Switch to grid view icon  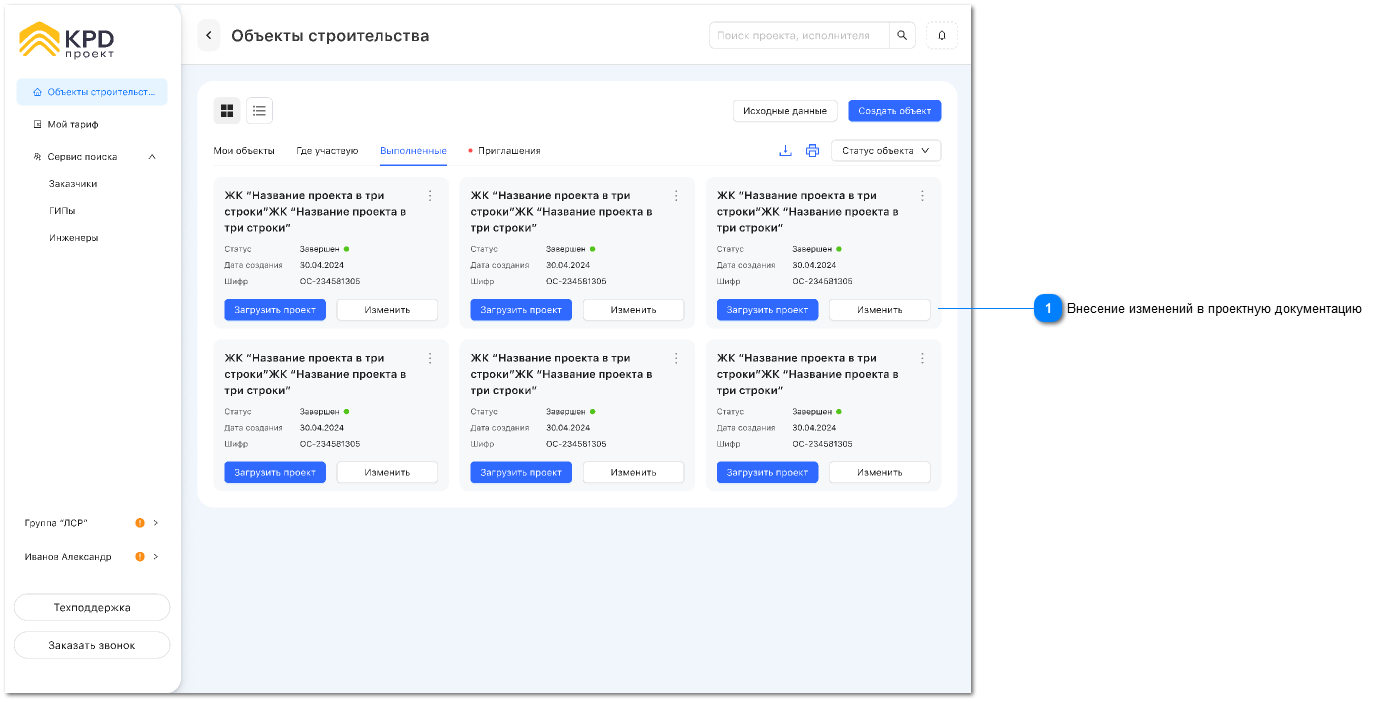click(x=227, y=110)
